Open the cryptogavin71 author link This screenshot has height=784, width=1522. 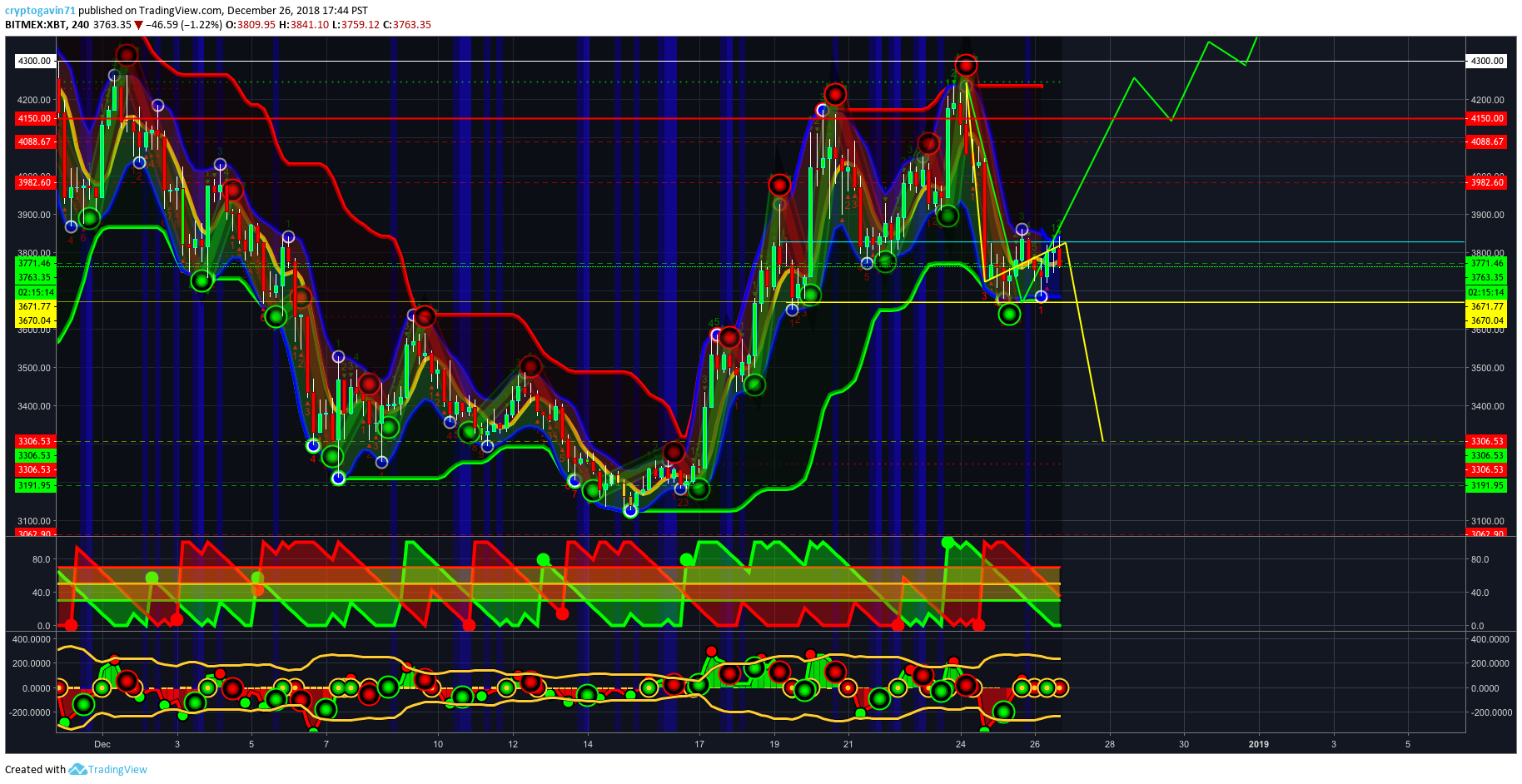pyautogui.click(x=40, y=11)
